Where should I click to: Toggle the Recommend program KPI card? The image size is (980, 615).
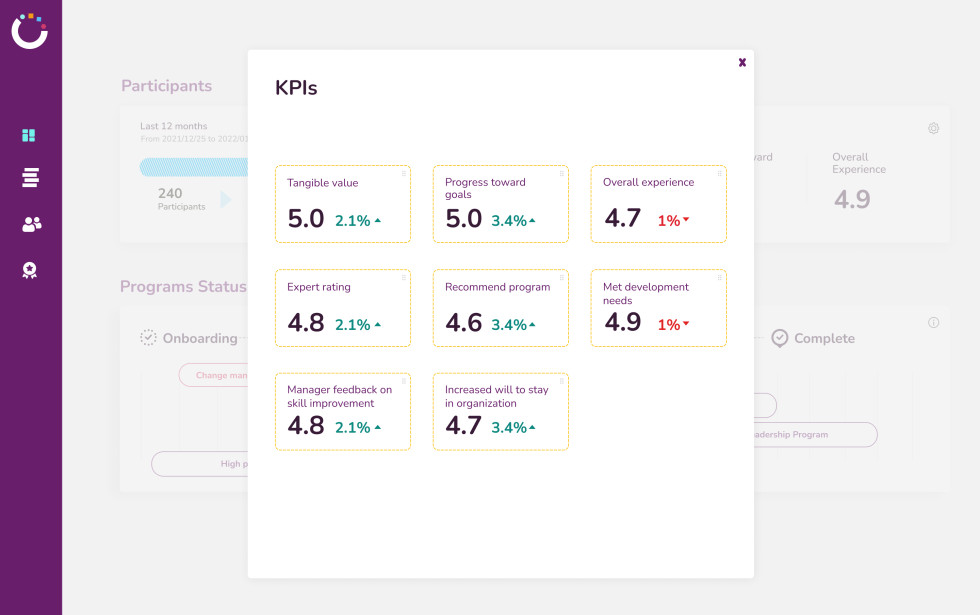[500, 308]
